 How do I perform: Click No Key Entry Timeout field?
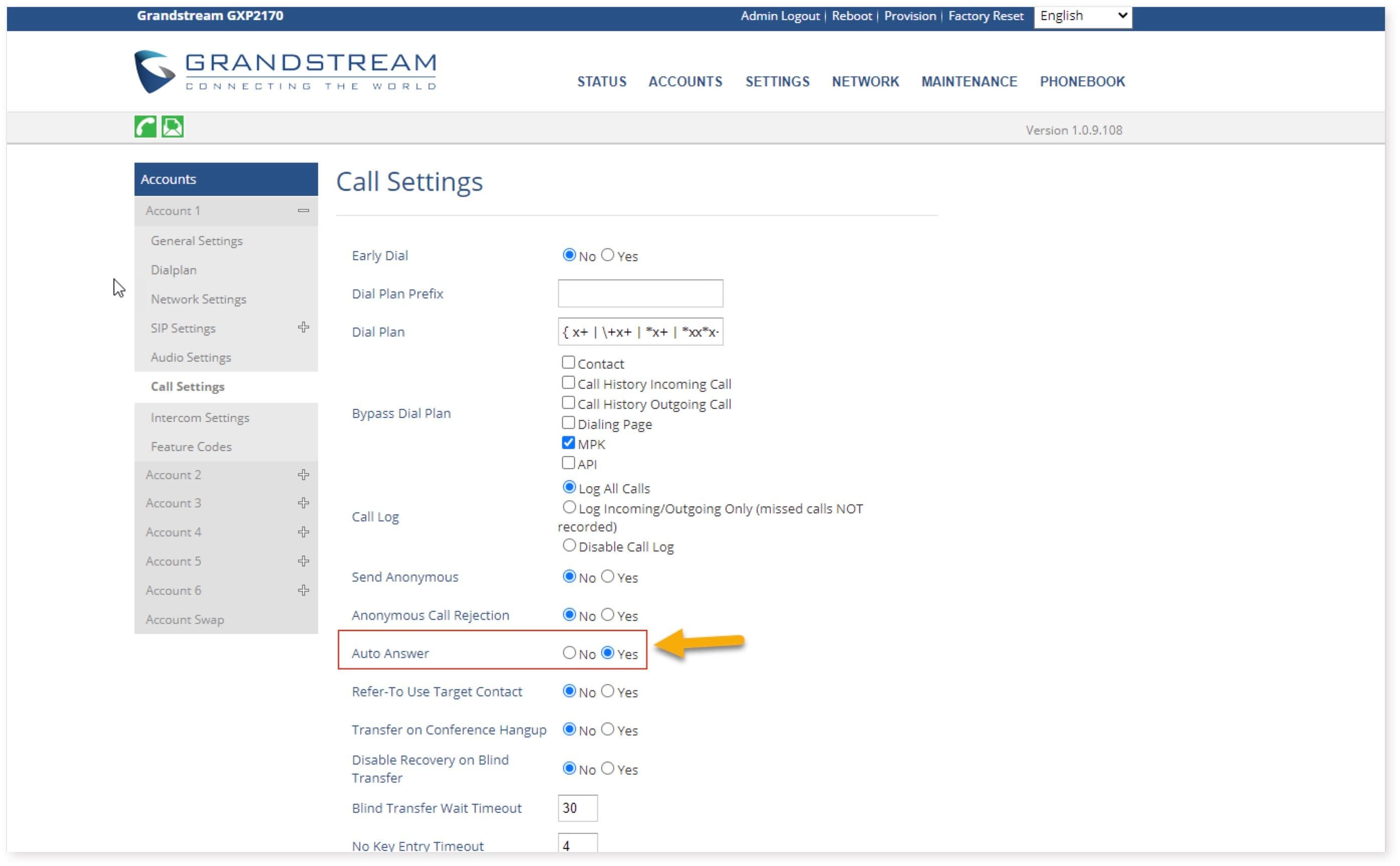pos(578,843)
